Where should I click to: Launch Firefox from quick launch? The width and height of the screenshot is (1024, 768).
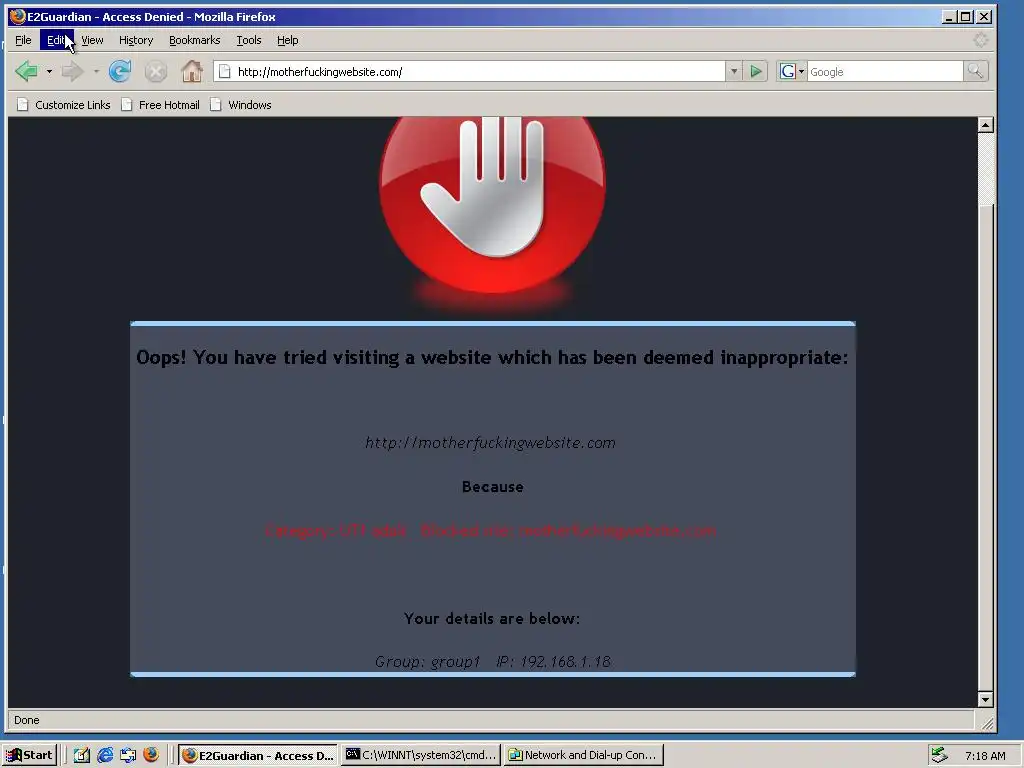(151, 755)
